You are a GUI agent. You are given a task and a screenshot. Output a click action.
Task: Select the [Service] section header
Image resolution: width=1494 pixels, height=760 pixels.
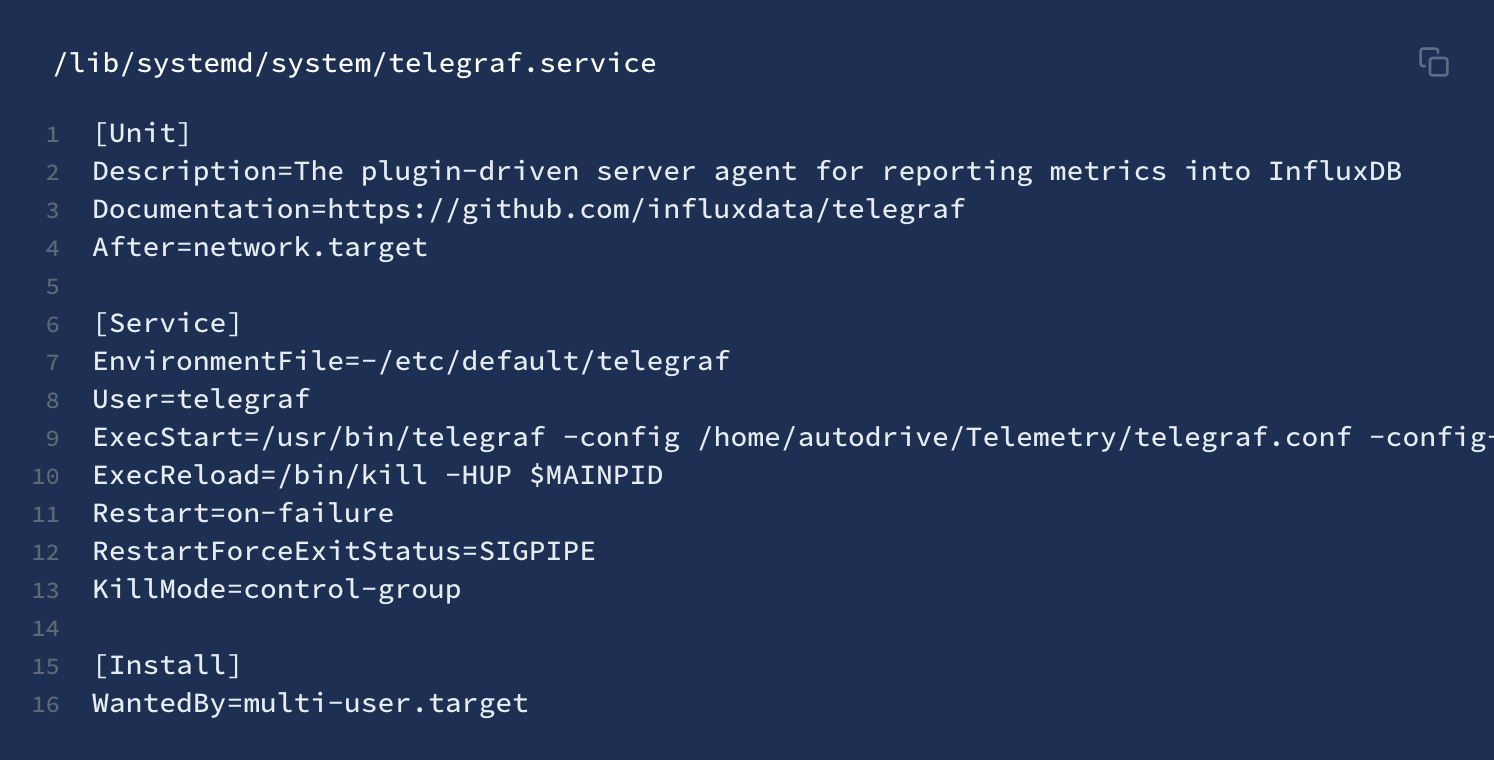click(x=167, y=323)
